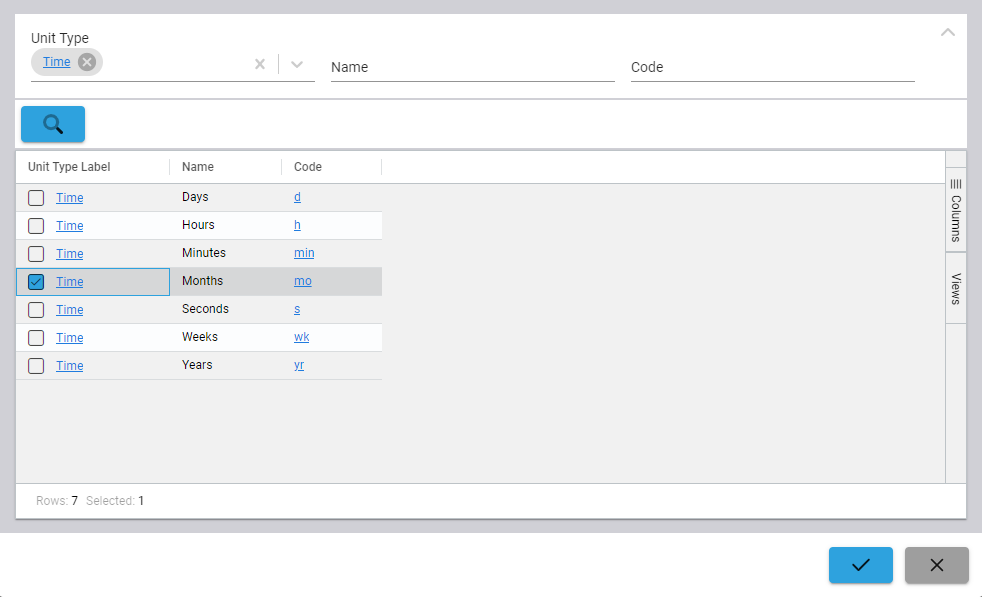Screen dimensions: 982x597
Task: Click the 'd' code link
Action: click(x=297, y=197)
